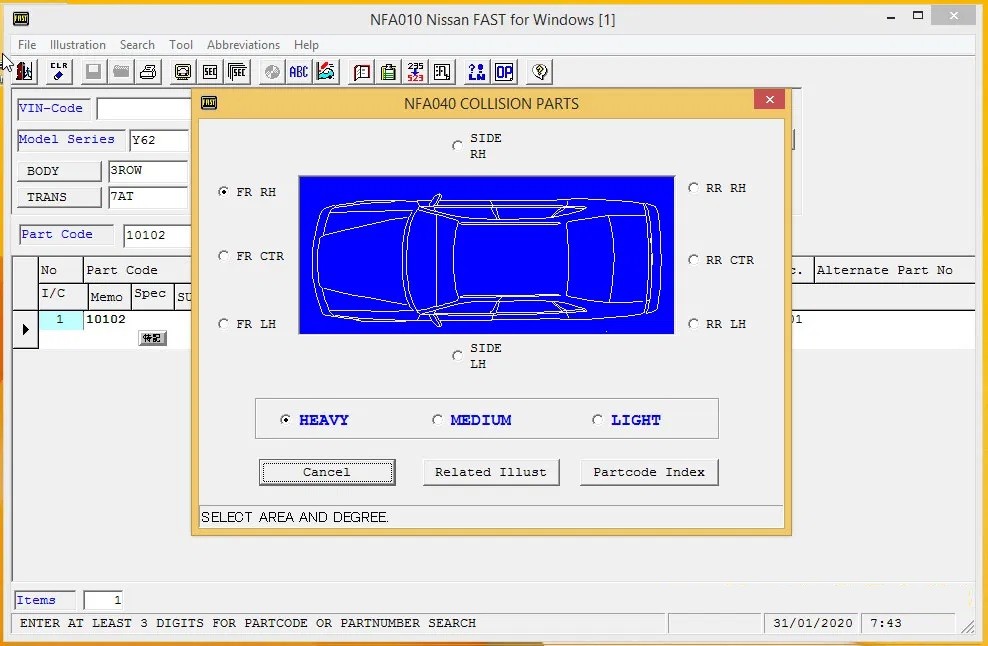Click the exit door toolbar icon
988x646 pixels.
tap(25, 71)
